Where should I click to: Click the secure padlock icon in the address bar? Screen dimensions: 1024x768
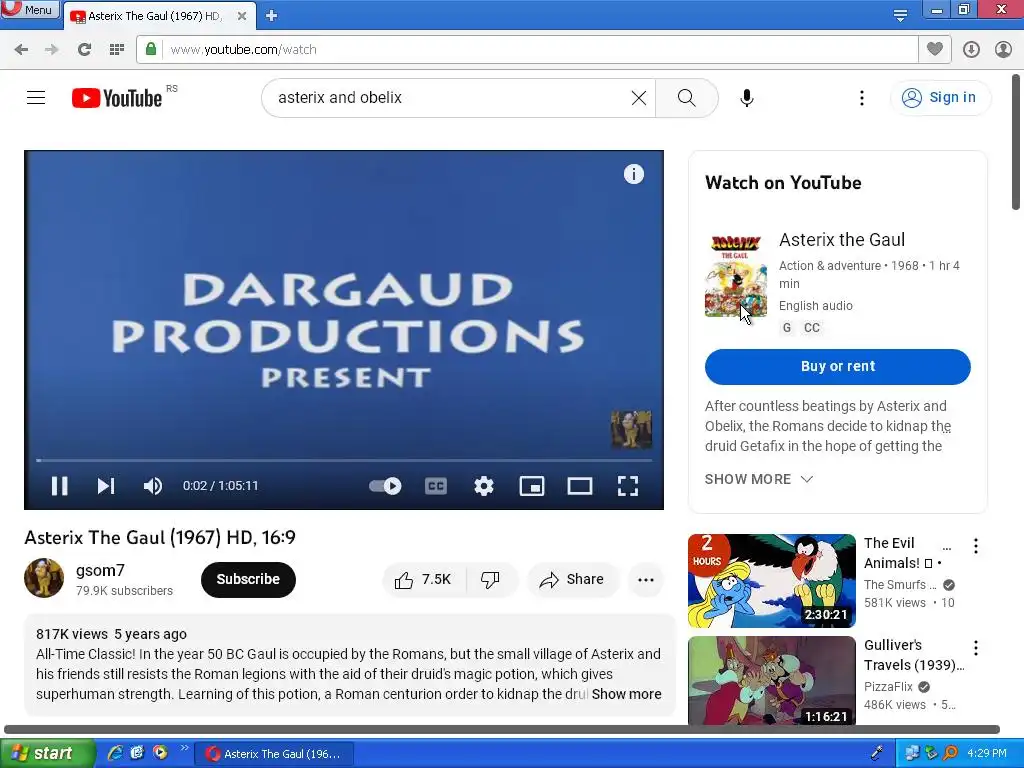click(x=151, y=49)
